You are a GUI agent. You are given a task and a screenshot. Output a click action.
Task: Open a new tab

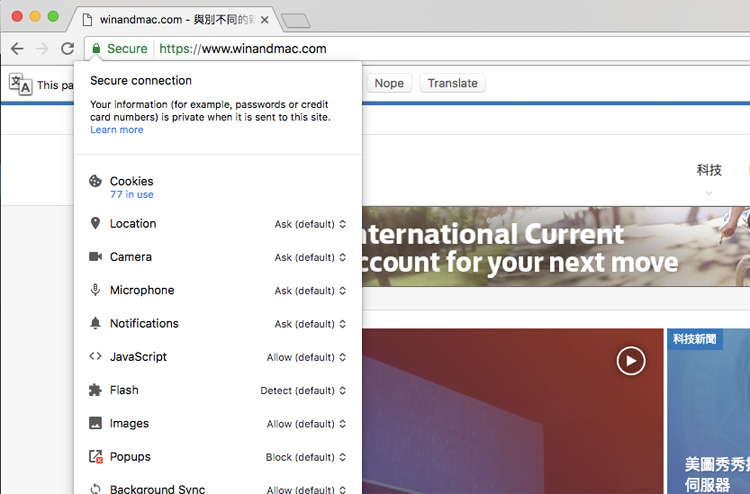tap(296, 20)
